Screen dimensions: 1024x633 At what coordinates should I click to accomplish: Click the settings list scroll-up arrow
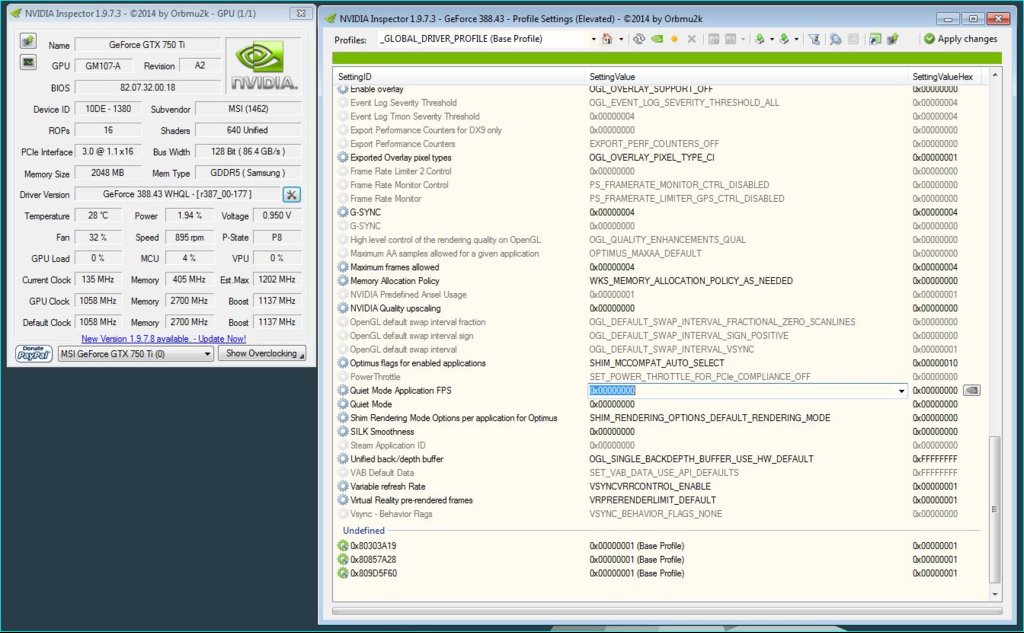tap(995, 75)
